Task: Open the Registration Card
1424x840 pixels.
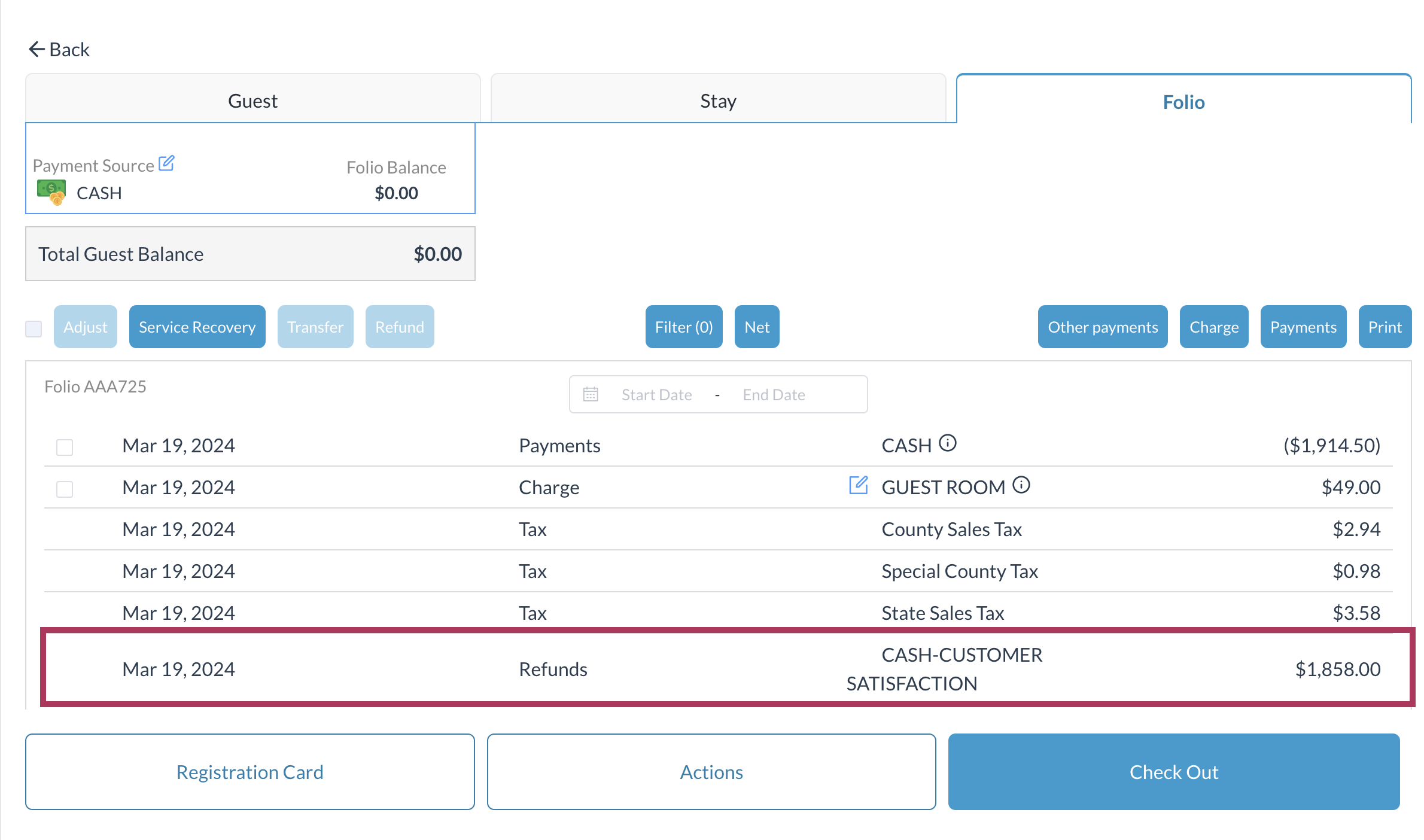Action: pyautogui.click(x=249, y=772)
